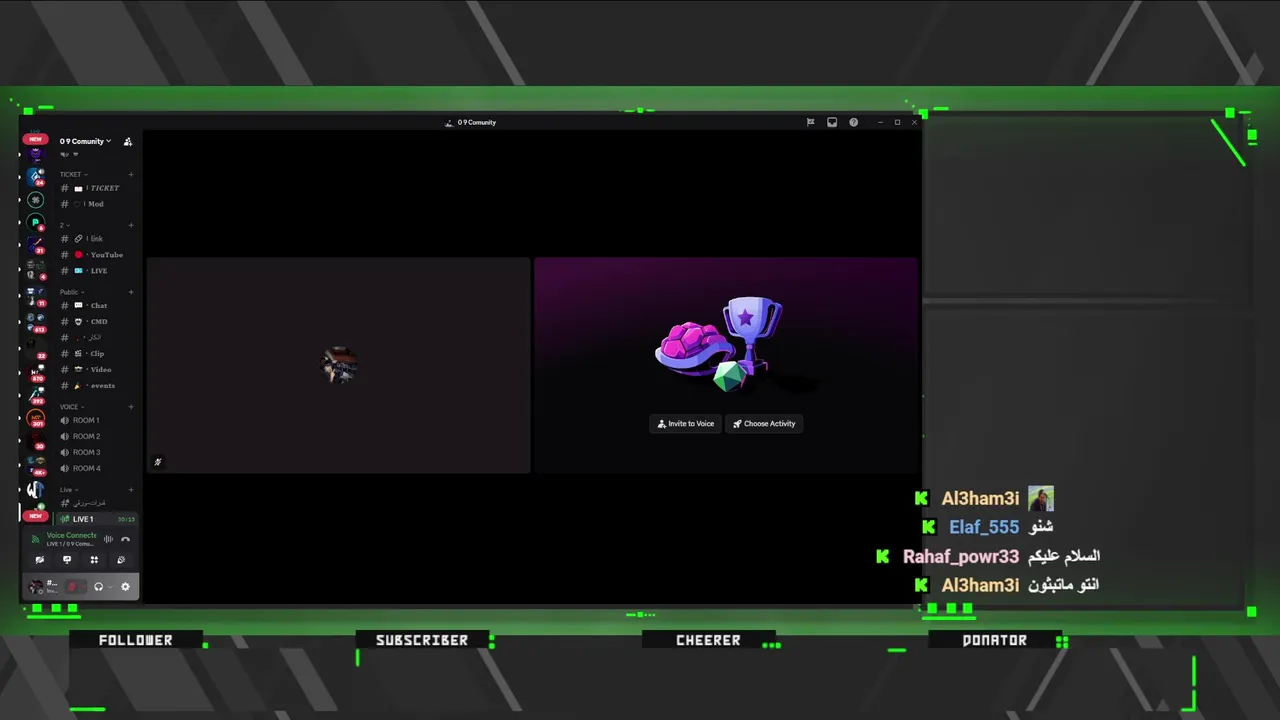Open the Mod text channel
The height and width of the screenshot is (720, 1280).
[96, 204]
